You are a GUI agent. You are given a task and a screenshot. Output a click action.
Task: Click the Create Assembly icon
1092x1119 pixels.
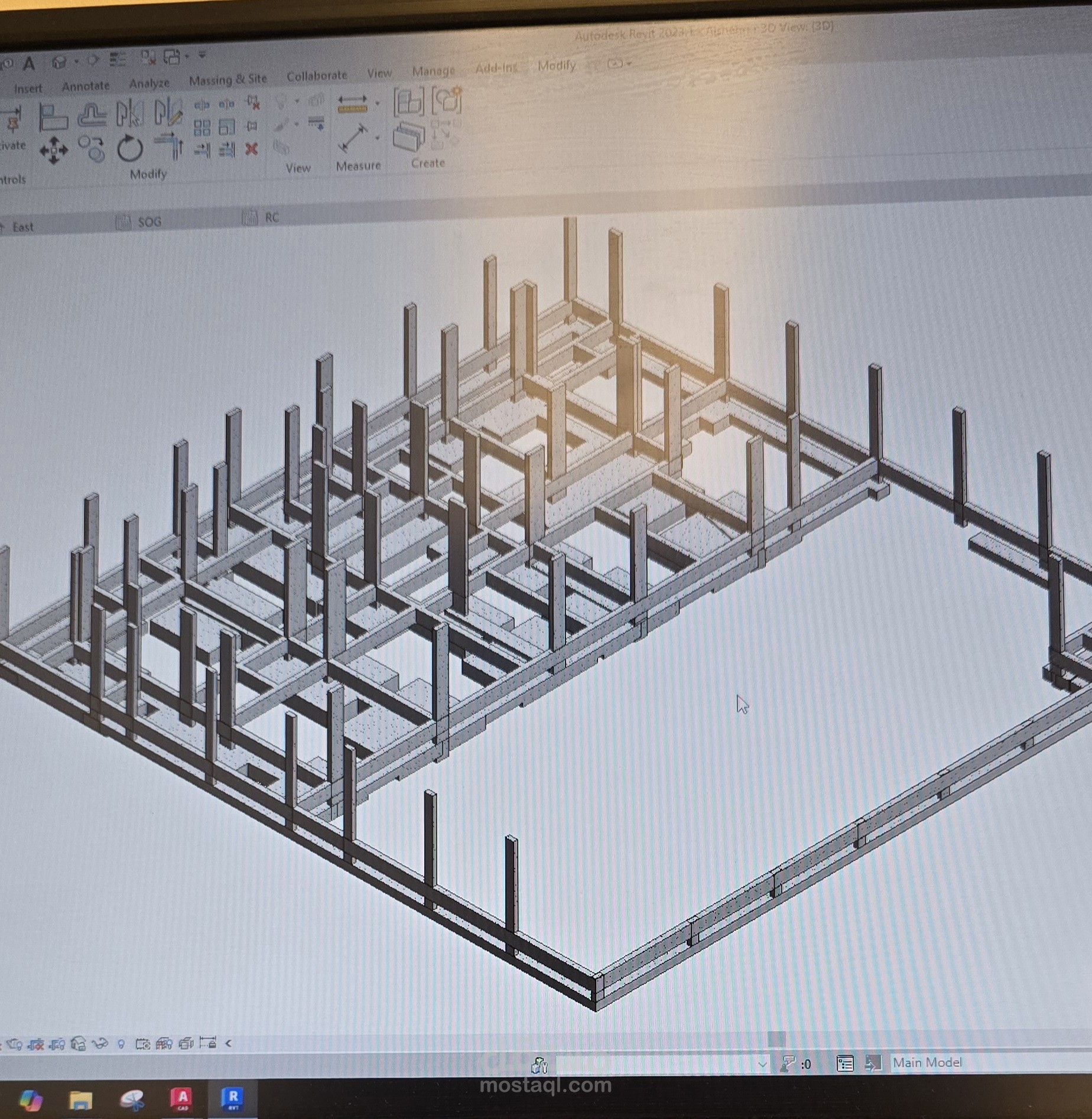[409, 102]
